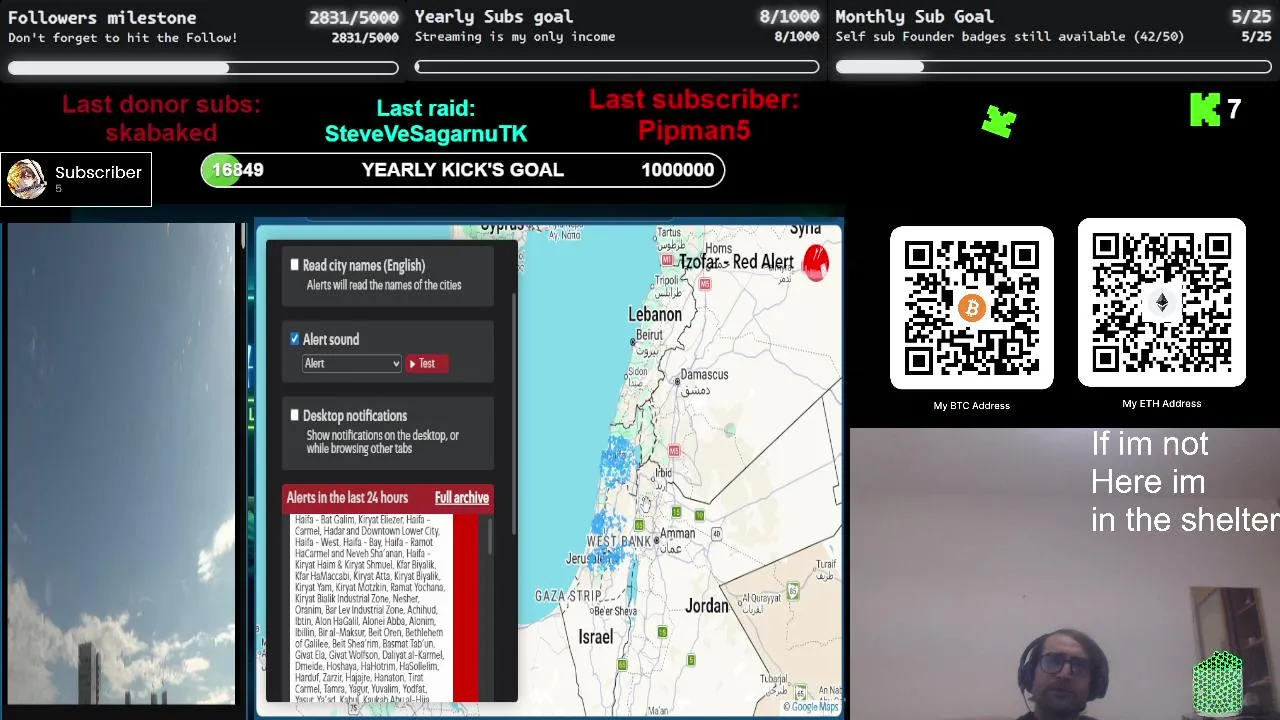This screenshot has width=1280, height=720.
Task: Click the Israel country label on map
Action: click(596, 637)
